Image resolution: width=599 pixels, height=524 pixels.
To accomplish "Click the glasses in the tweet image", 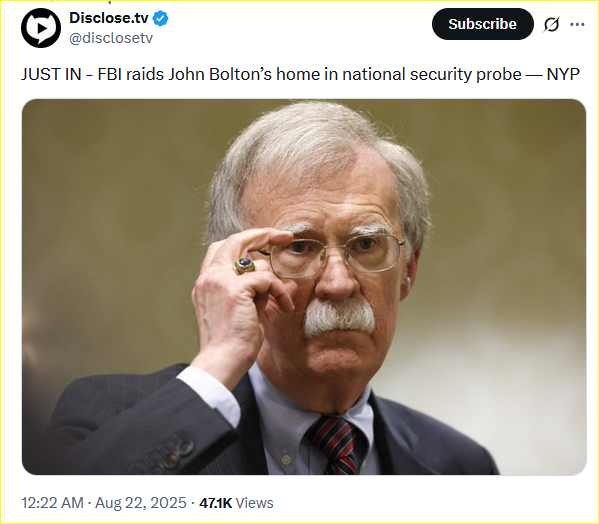I will [332, 254].
